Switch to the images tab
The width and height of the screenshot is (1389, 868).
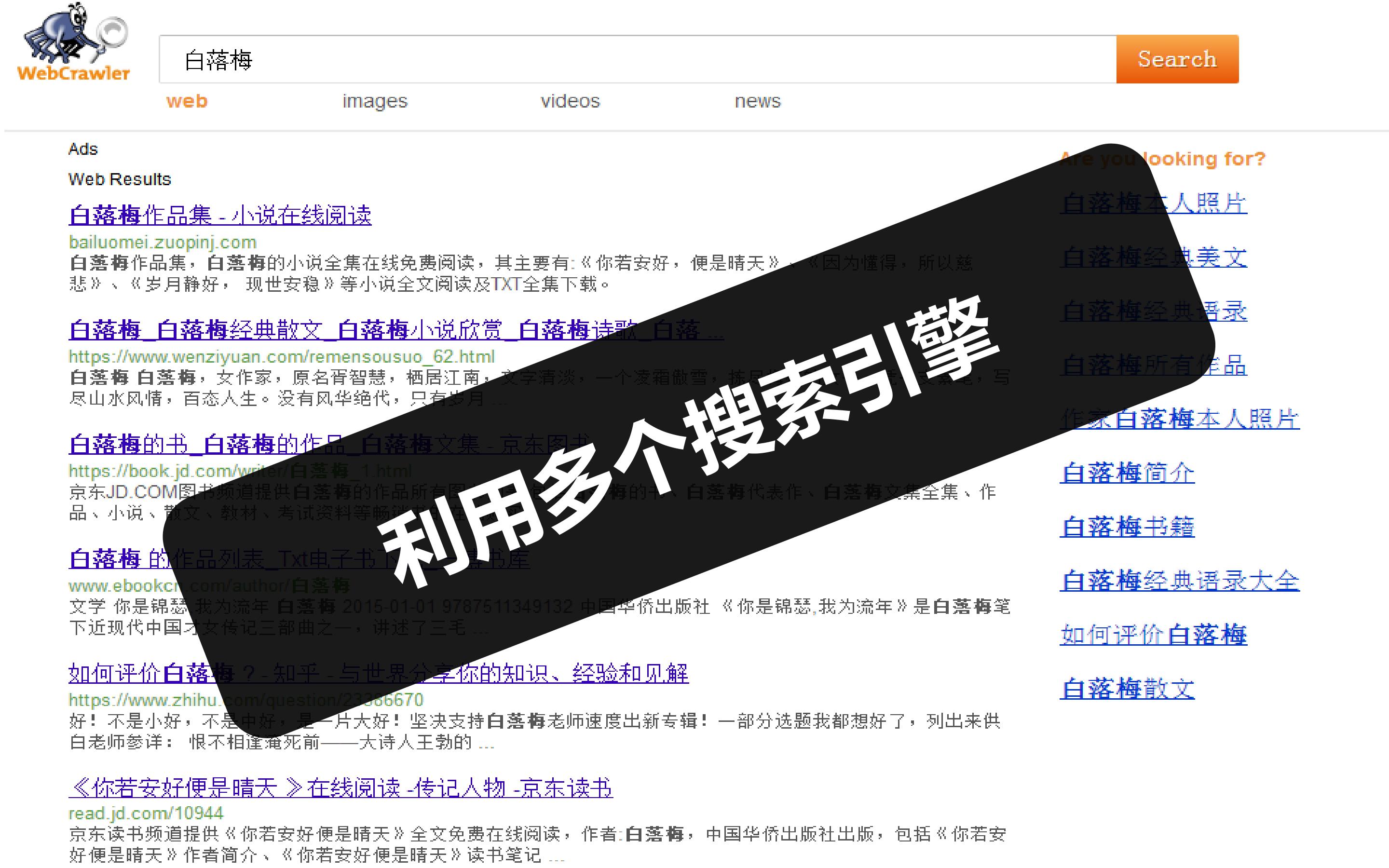[375, 101]
